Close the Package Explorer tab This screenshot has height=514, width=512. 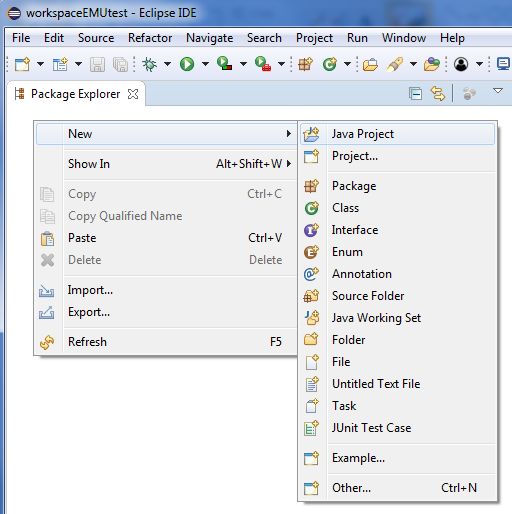pyautogui.click(x=133, y=94)
